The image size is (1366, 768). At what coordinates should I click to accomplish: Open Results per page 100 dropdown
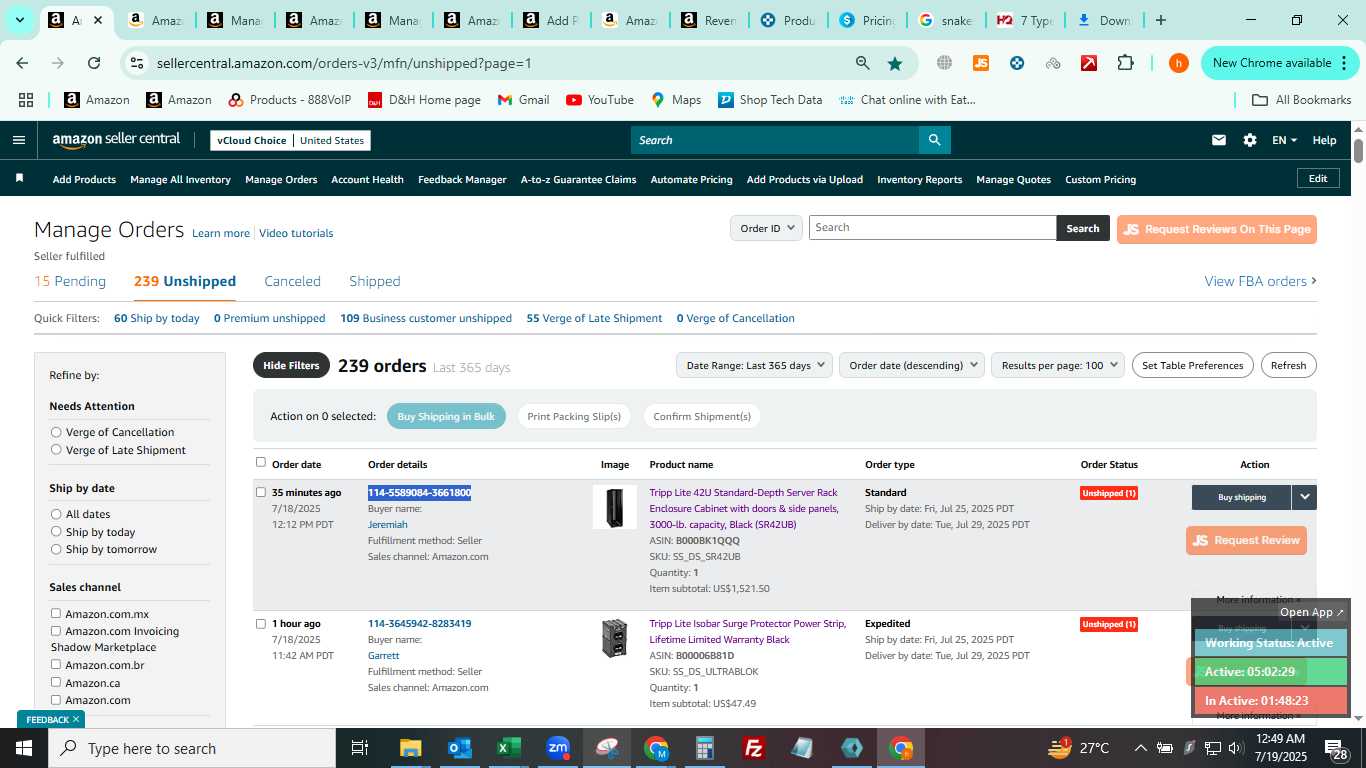(x=1058, y=365)
